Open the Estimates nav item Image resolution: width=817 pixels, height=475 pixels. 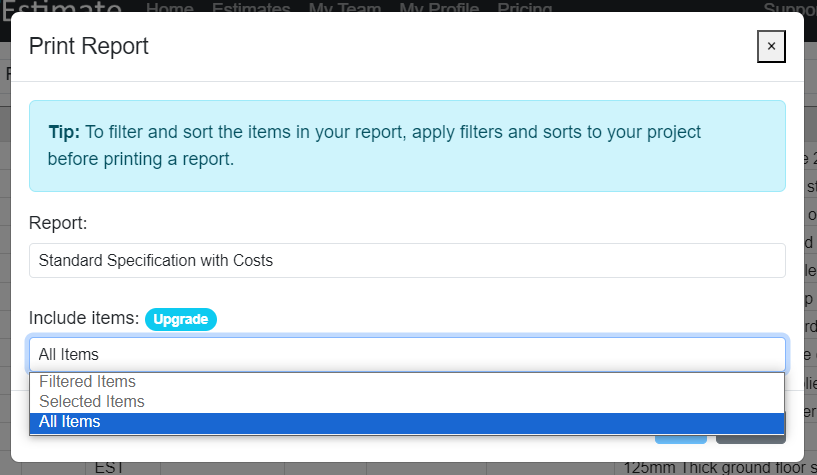[251, 7]
